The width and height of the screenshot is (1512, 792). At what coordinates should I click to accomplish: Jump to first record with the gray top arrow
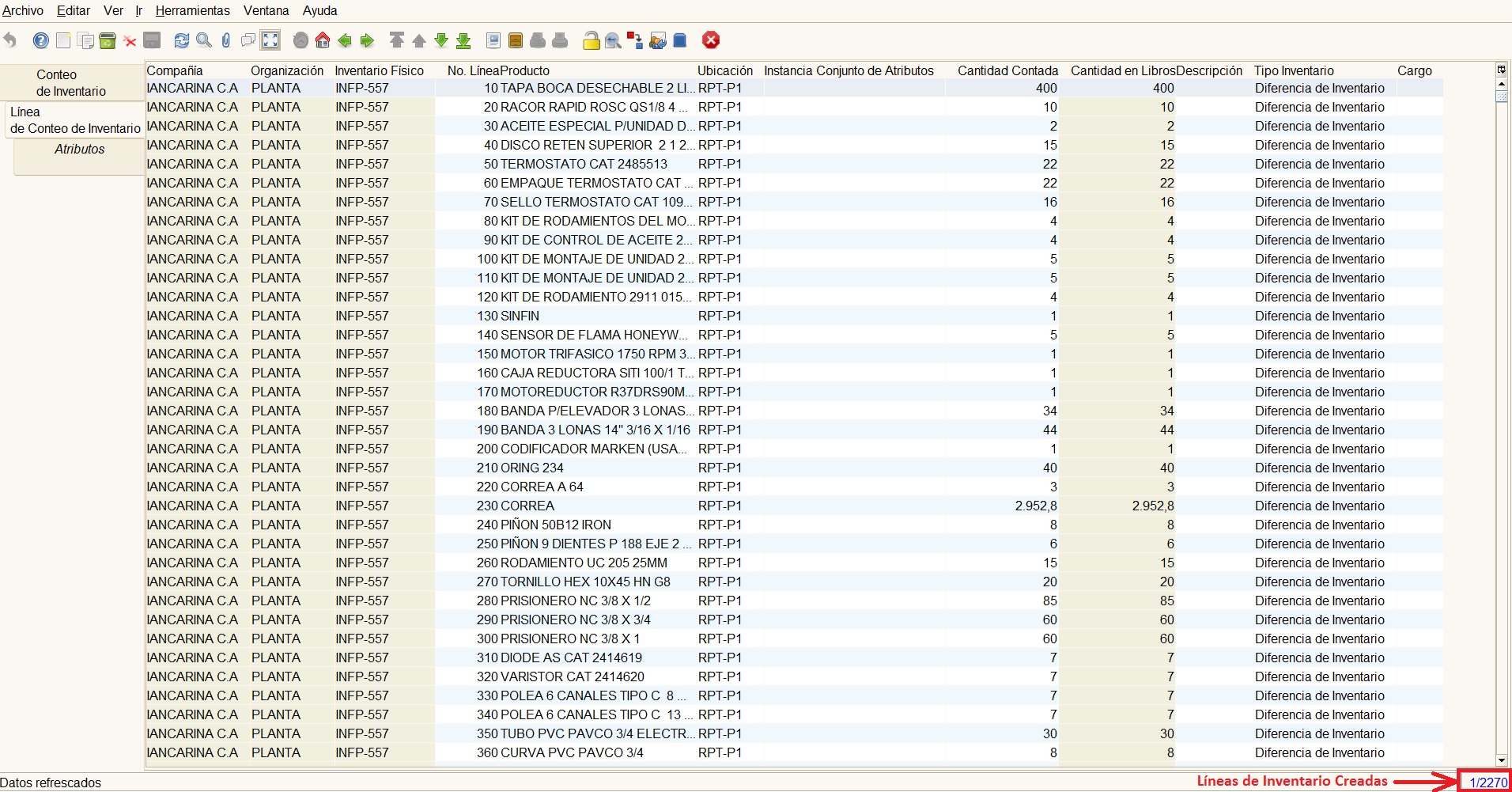[397, 40]
